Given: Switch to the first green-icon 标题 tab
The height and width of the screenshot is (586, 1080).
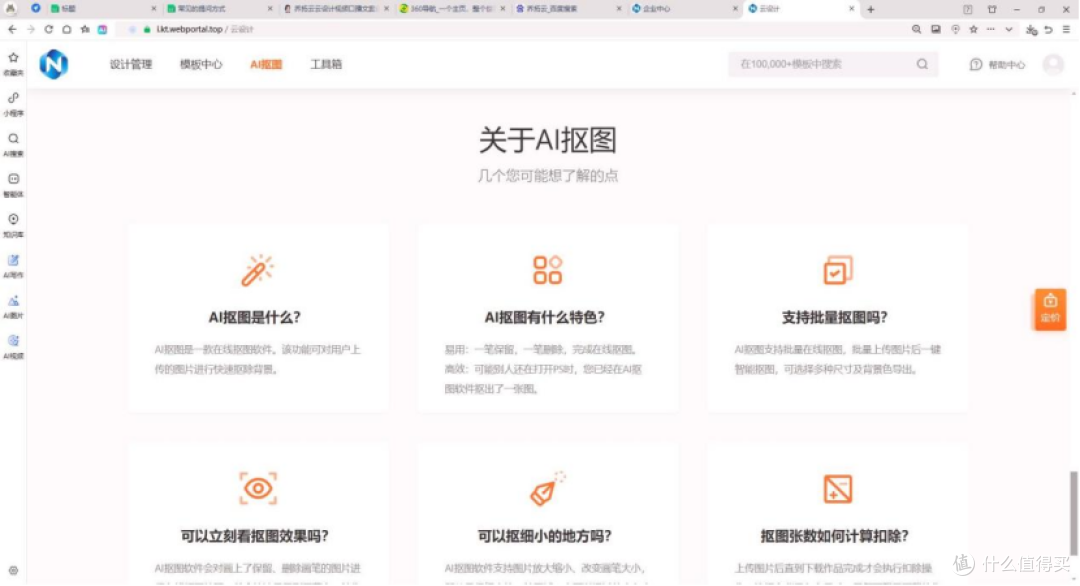Looking at the screenshot, I should tap(103, 9).
